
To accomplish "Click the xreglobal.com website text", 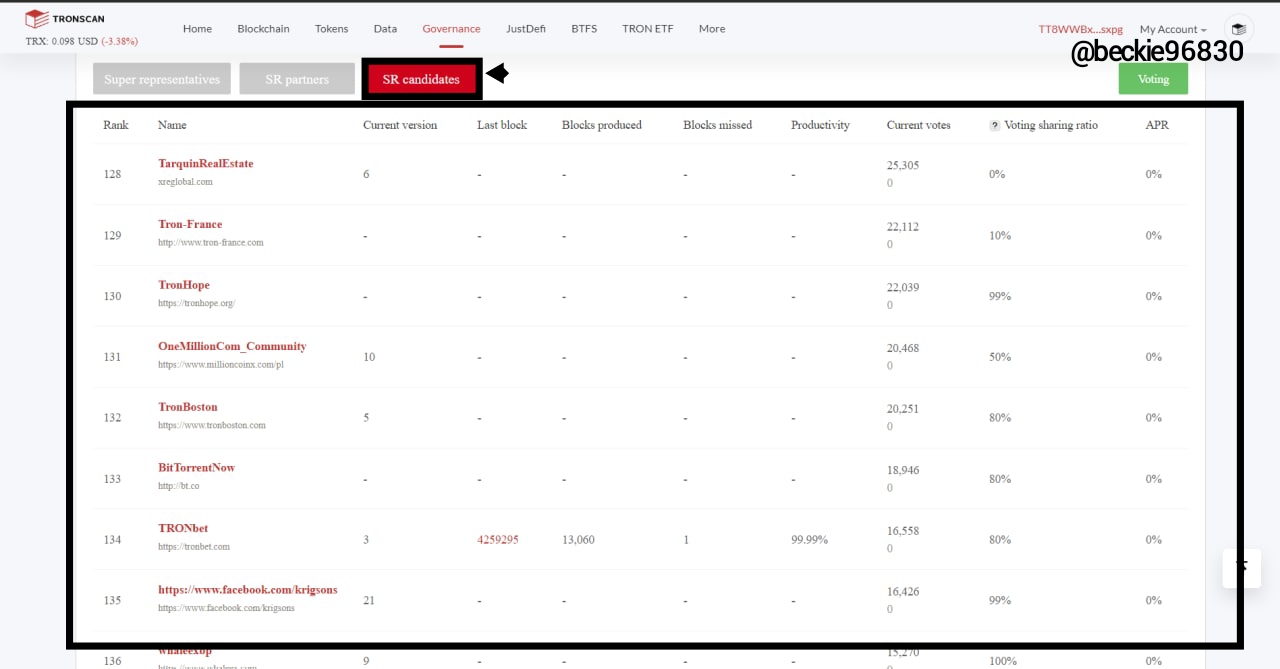I will click(185, 182).
